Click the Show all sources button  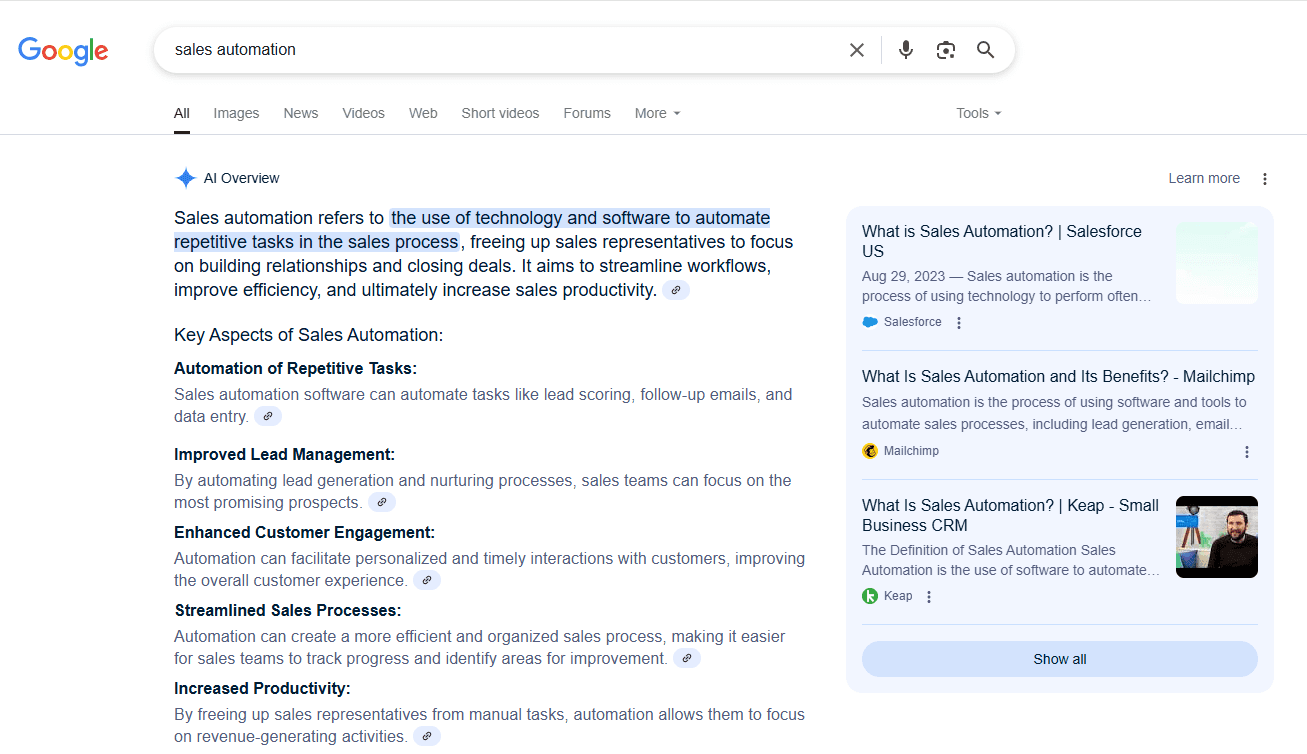(x=1060, y=659)
